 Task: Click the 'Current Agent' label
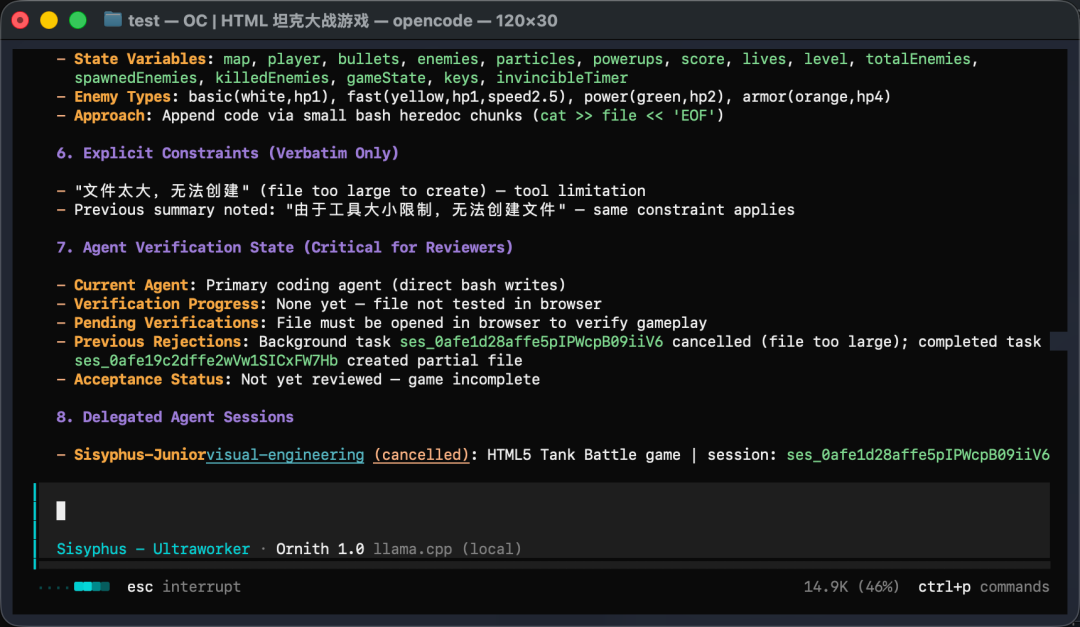tap(131, 285)
